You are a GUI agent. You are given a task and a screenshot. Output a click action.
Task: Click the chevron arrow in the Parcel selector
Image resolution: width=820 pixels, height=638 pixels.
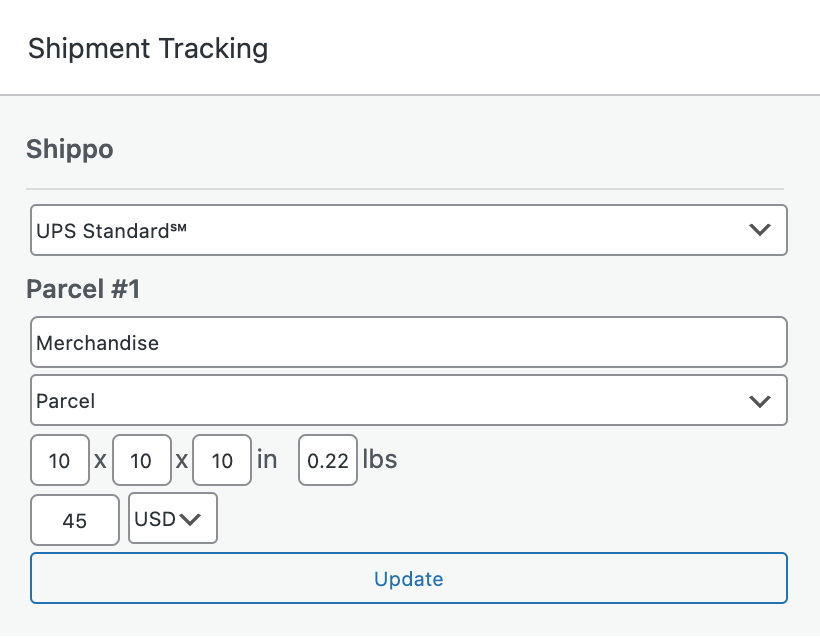760,401
